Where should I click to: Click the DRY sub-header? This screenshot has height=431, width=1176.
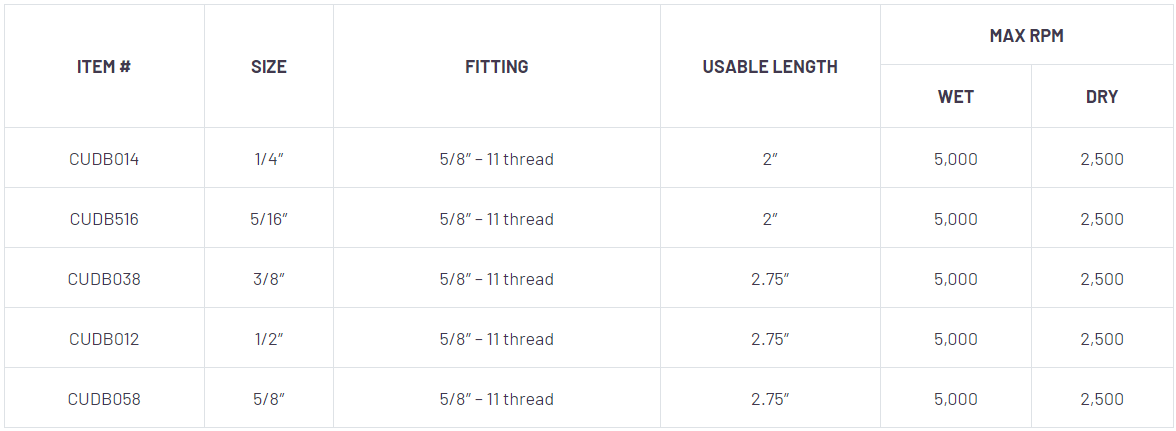pos(1102,97)
